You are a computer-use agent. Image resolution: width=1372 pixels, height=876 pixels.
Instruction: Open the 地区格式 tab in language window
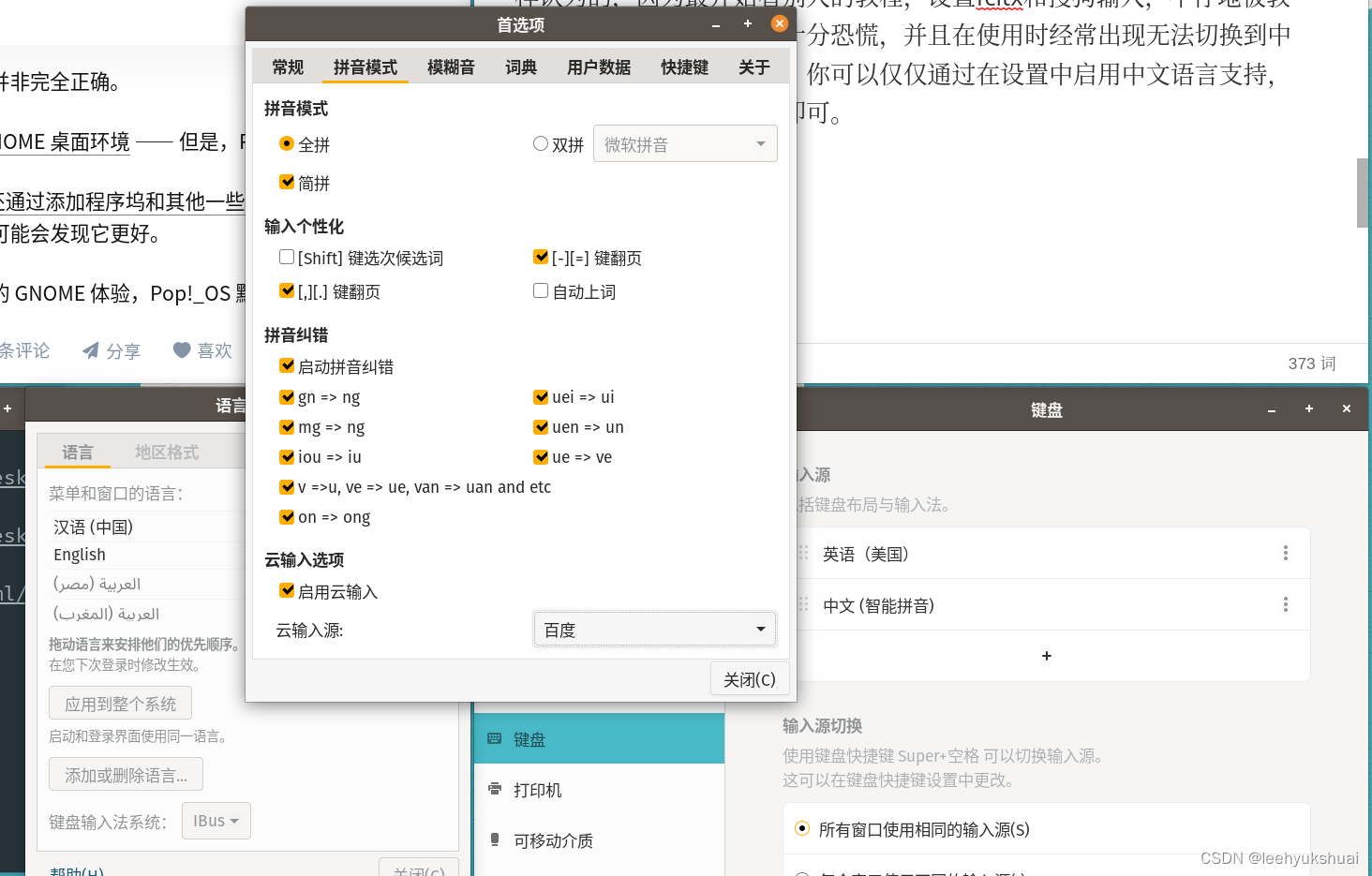[x=167, y=453]
